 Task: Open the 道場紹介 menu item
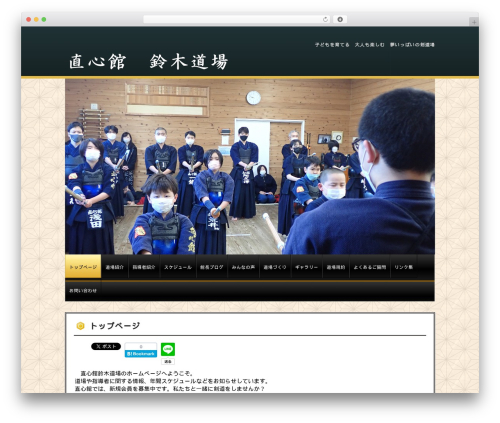pos(115,267)
